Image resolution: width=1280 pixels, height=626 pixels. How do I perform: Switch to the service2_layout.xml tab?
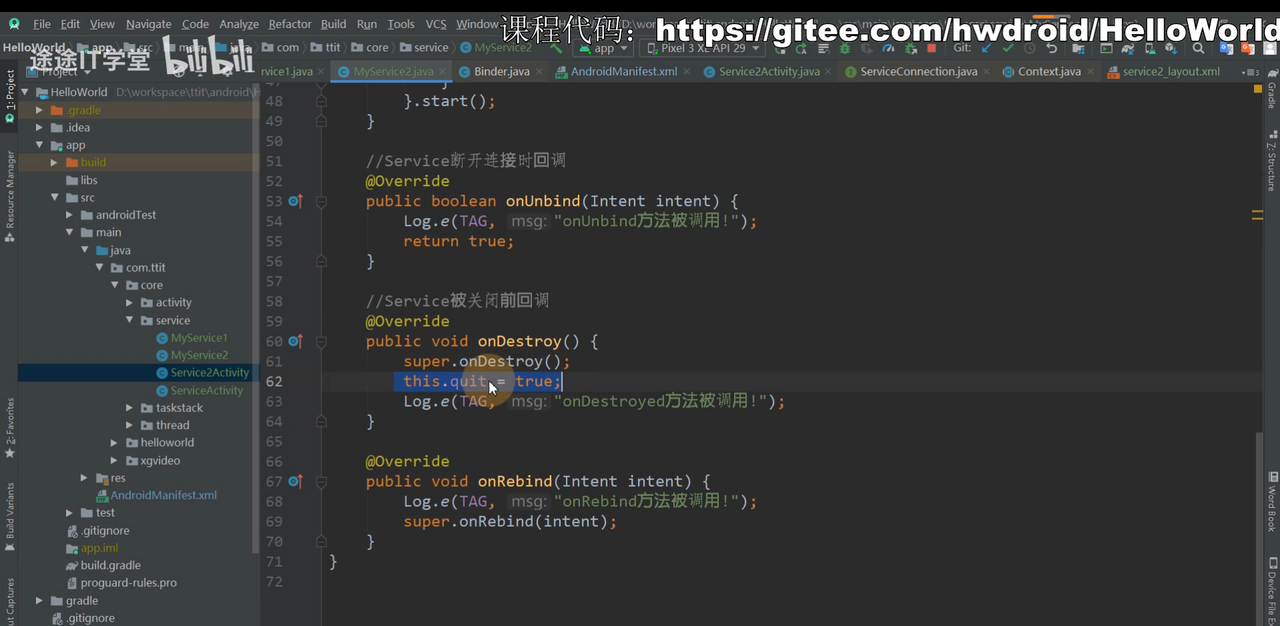point(1164,72)
